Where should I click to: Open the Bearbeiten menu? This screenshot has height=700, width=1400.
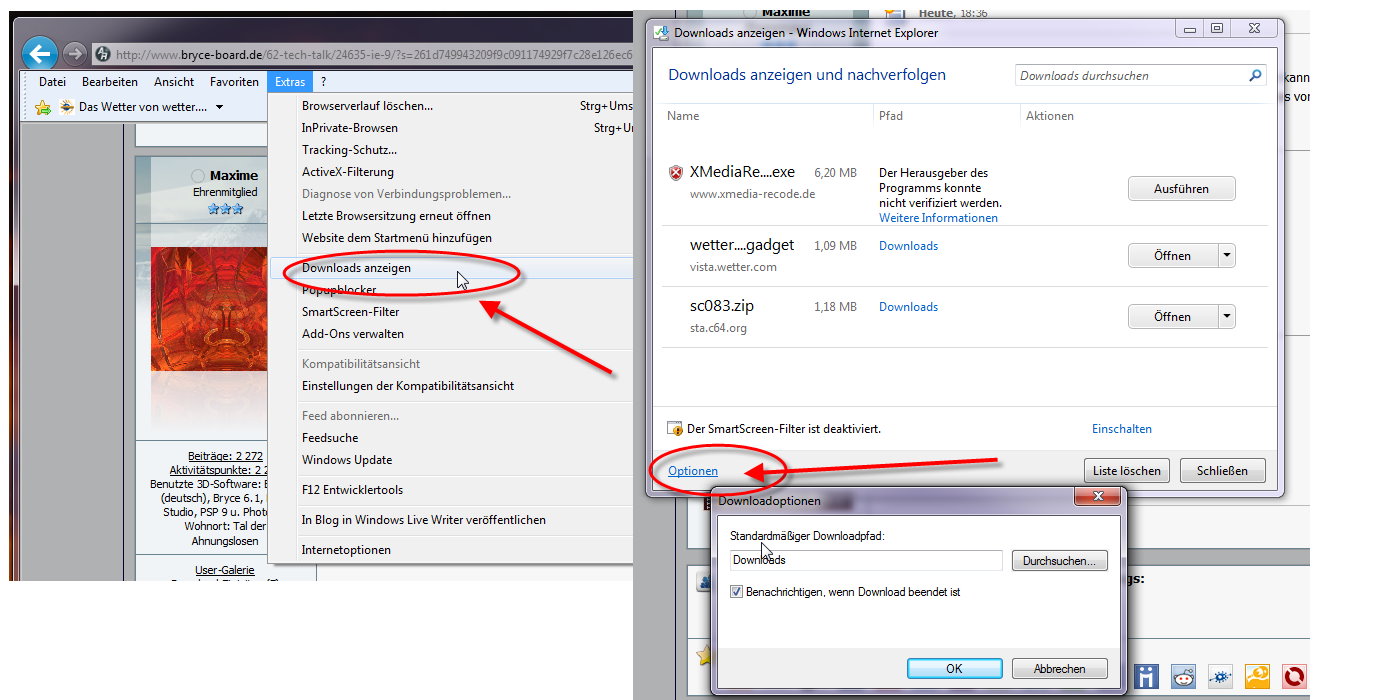click(110, 82)
